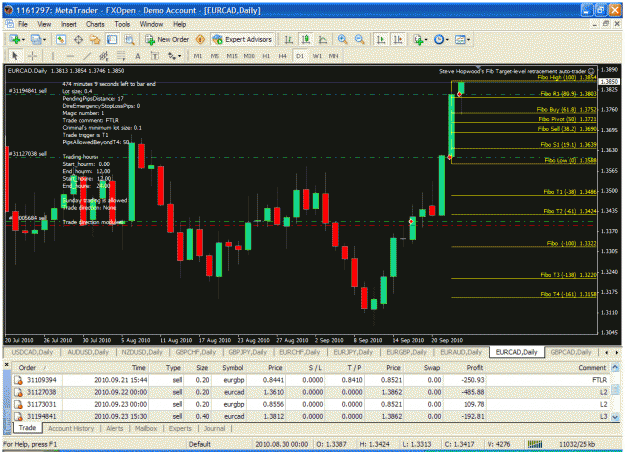Switch to the USDCAD,Daily chart tab
The width and height of the screenshot is (625, 452).
pos(32,352)
